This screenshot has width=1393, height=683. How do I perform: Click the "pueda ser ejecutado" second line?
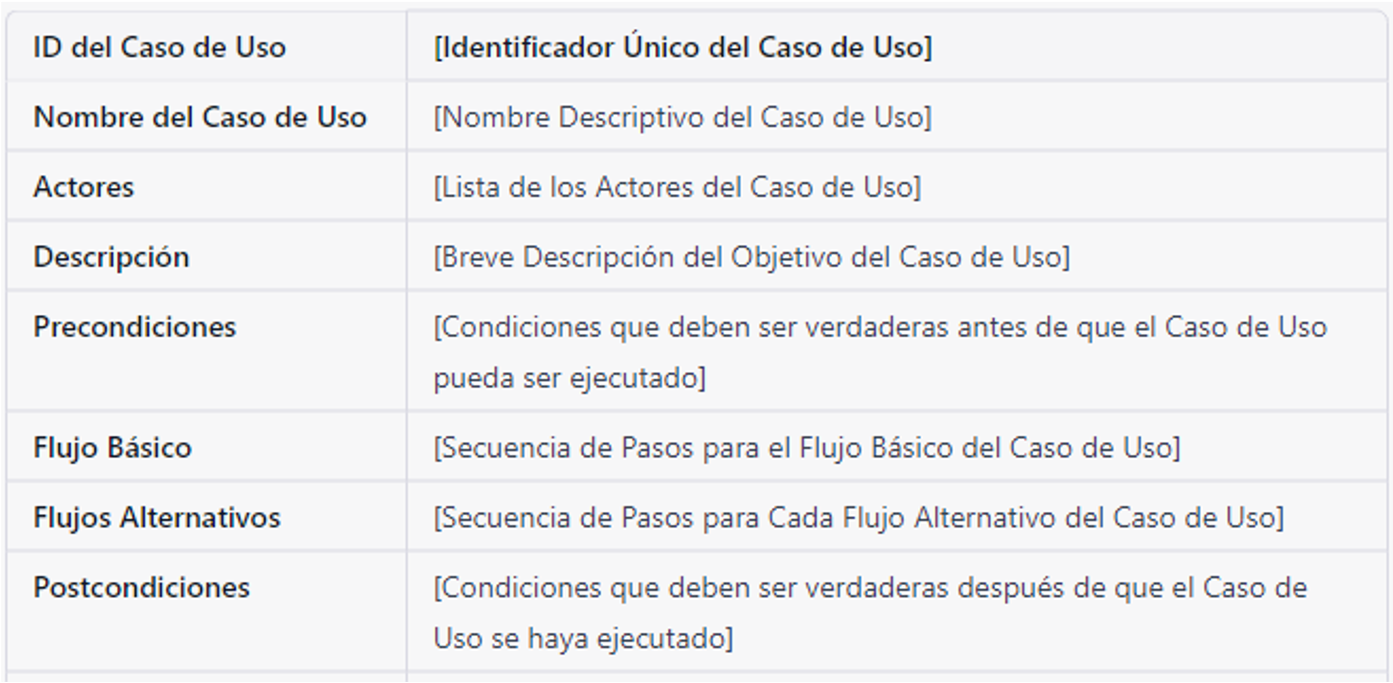coord(569,379)
